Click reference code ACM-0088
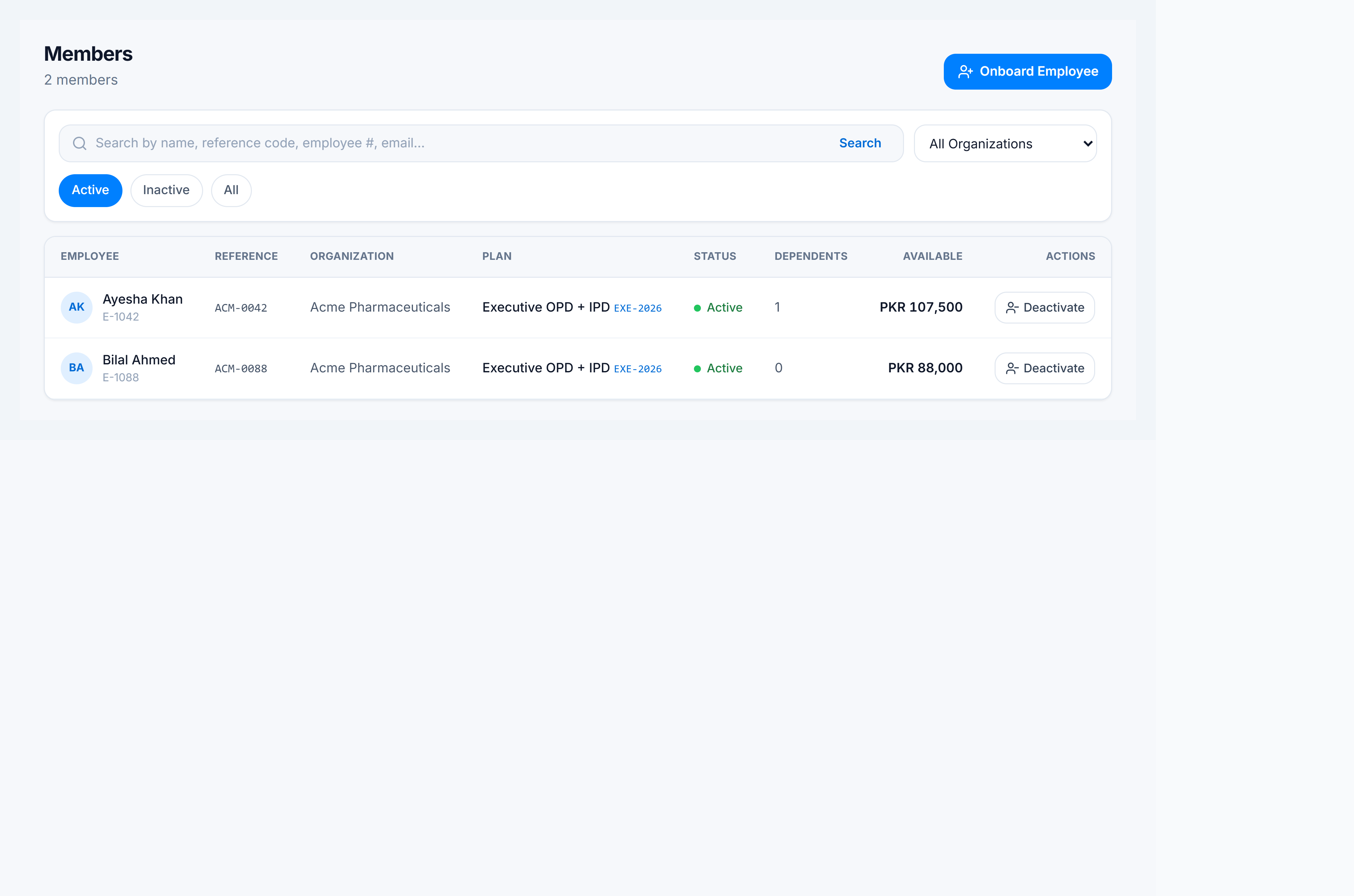 click(x=241, y=369)
